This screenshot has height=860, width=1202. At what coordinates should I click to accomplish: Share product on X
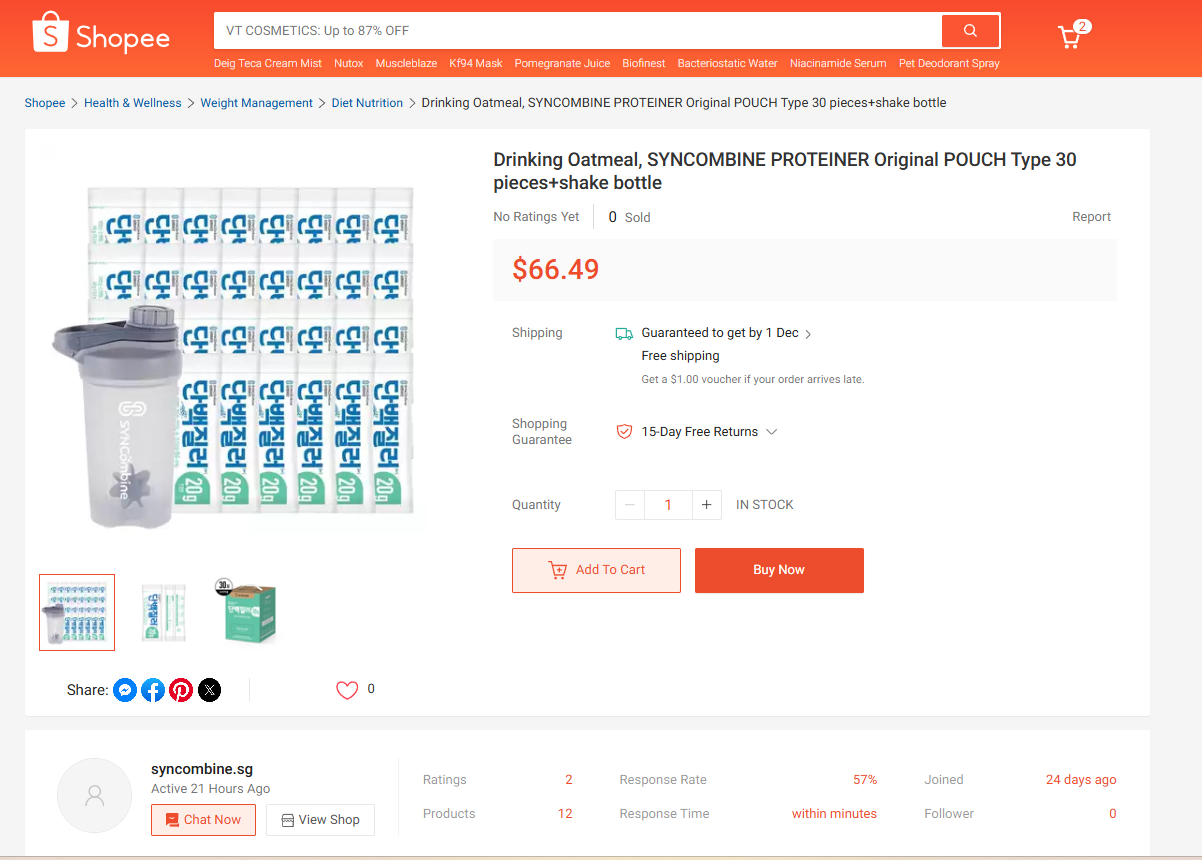pyautogui.click(x=209, y=690)
